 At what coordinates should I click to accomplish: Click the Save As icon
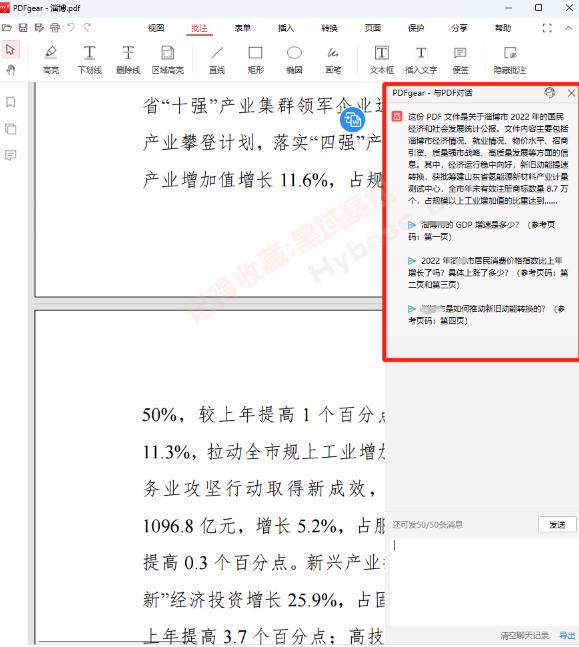pyautogui.click(x=39, y=28)
